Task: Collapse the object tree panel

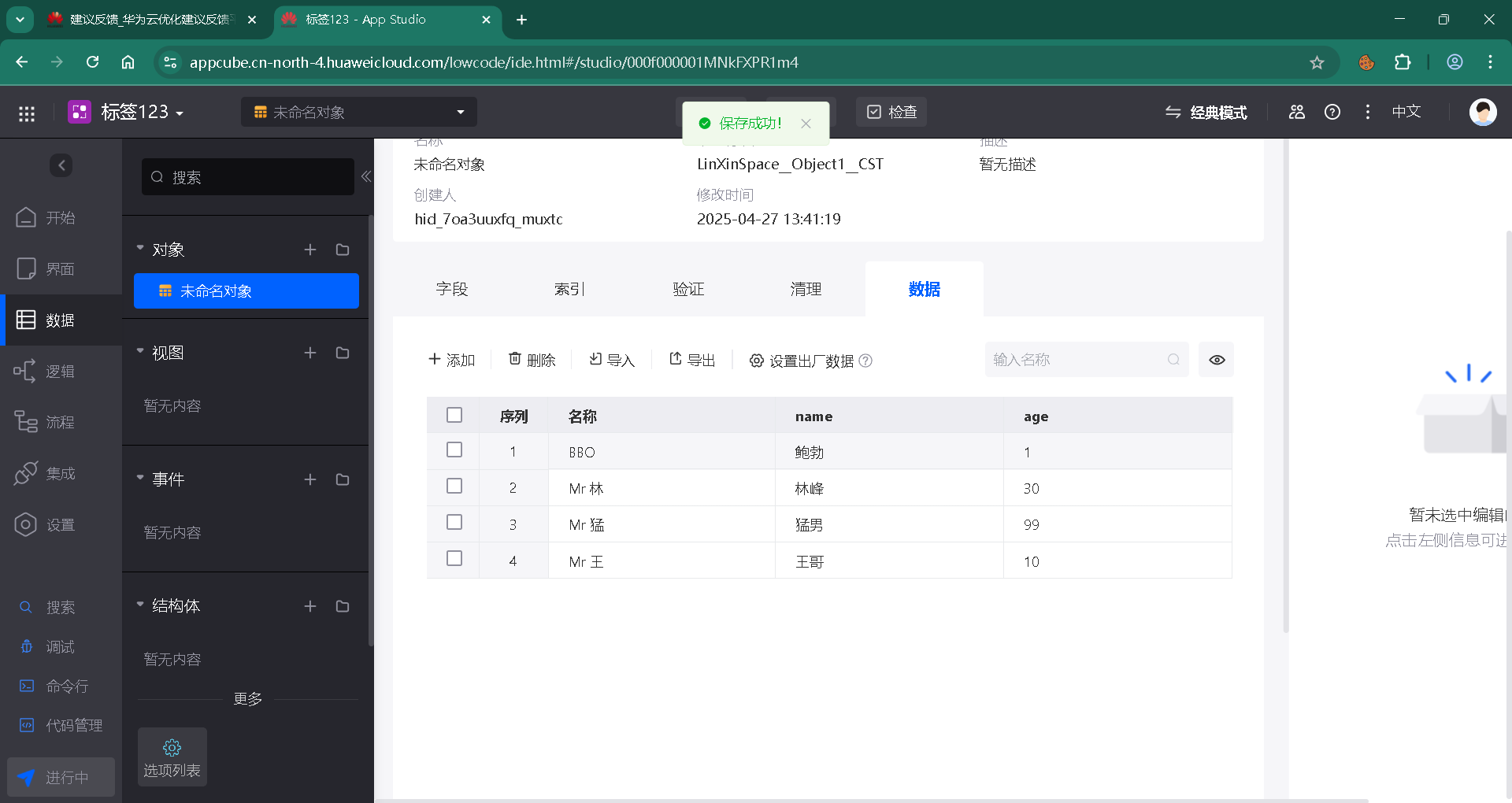Action: pyautogui.click(x=366, y=176)
